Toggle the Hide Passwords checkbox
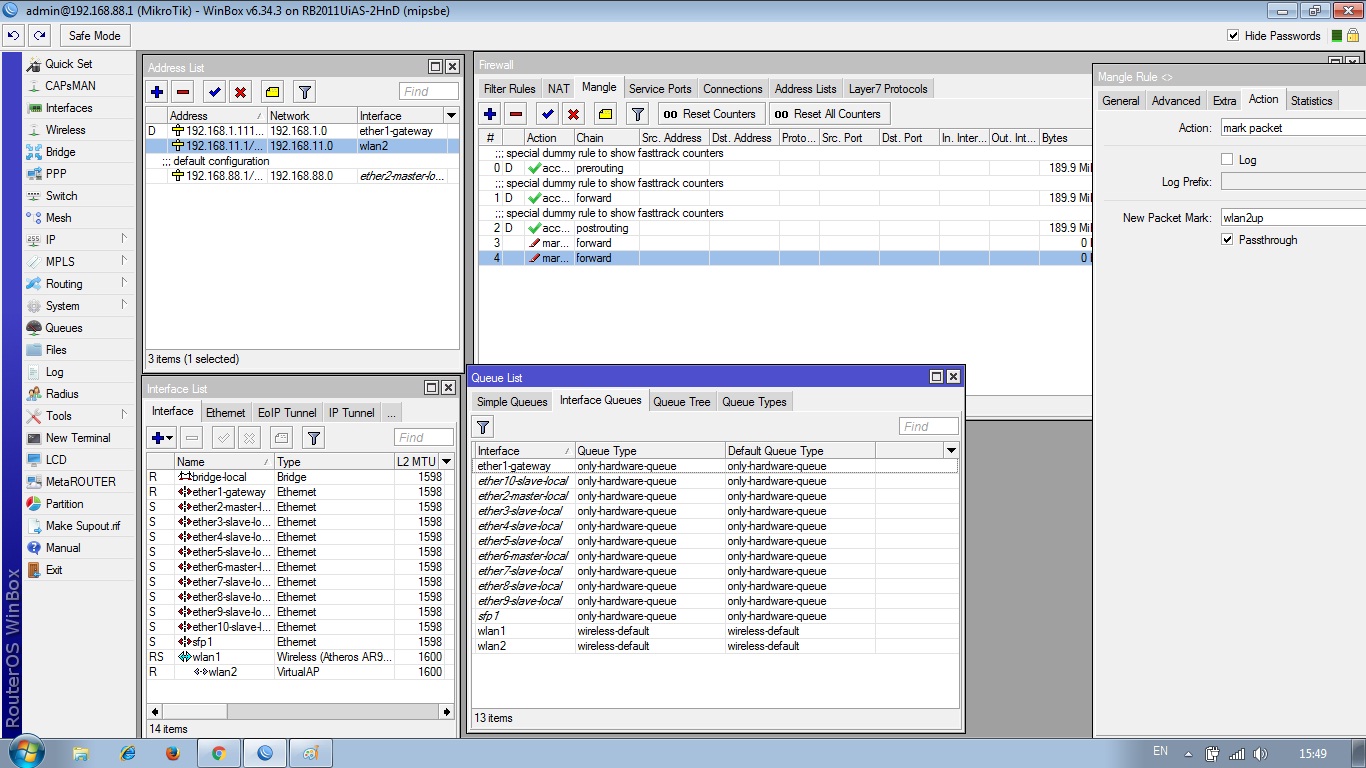Image resolution: width=1366 pixels, height=768 pixels. click(x=1233, y=36)
